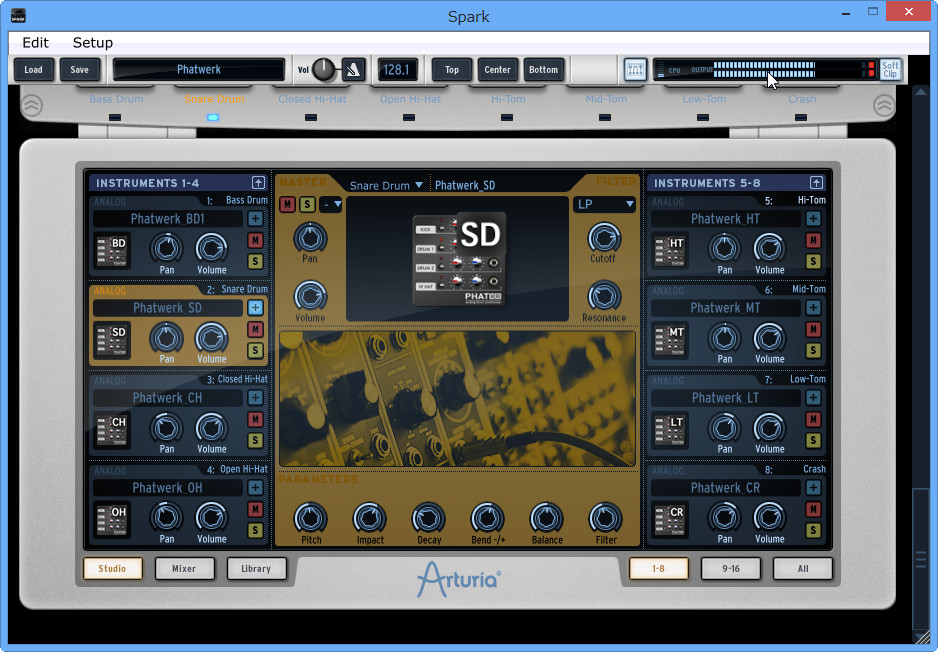The height and width of the screenshot is (652, 938).
Task: Mute the Bass Drum instrument
Action: (x=255, y=240)
